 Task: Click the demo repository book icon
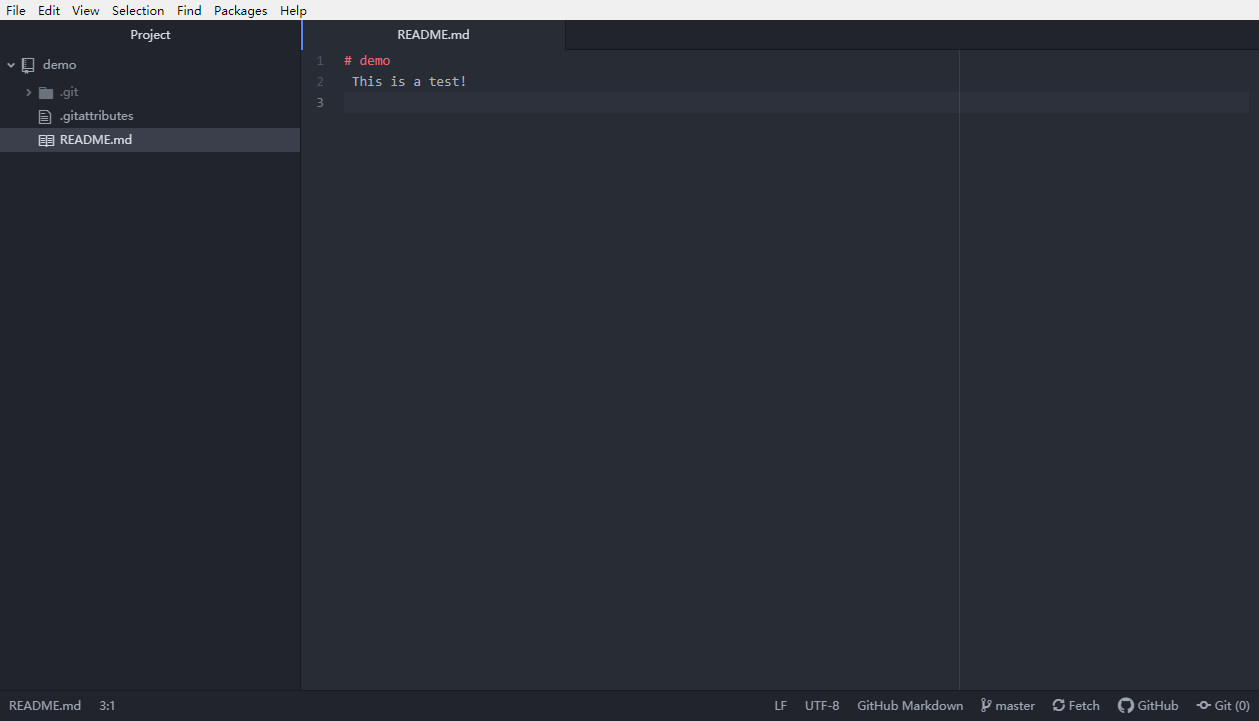pos(28,65)
